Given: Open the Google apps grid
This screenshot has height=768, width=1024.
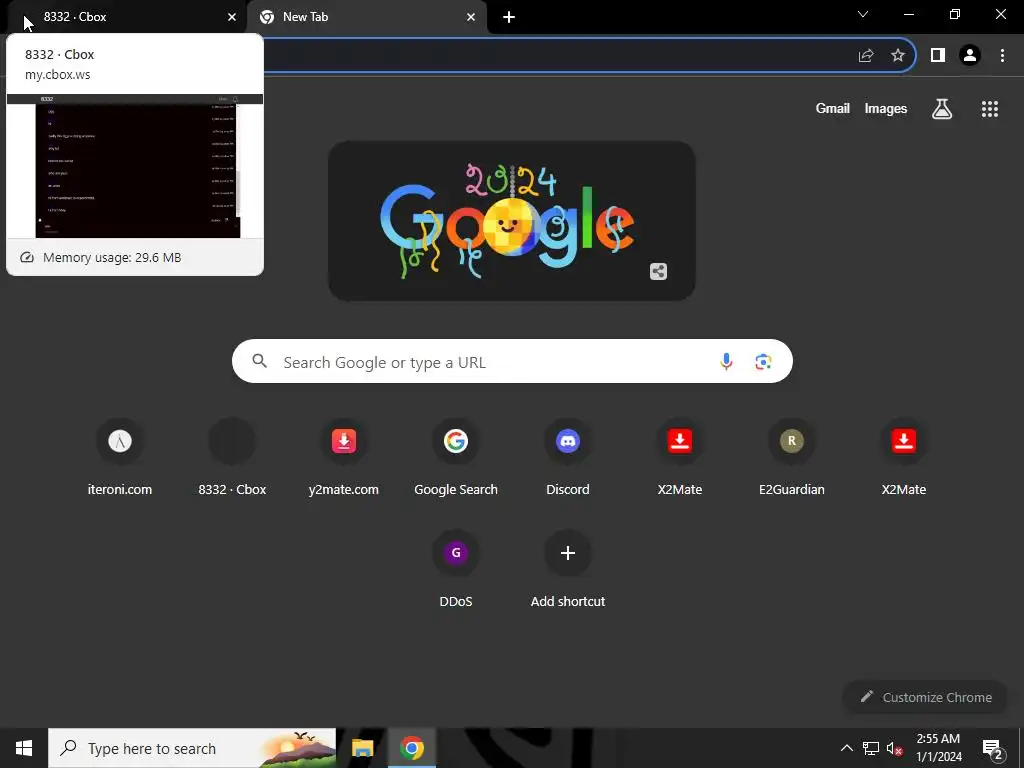Looking at the screenshot, I should tap(990, 108).
